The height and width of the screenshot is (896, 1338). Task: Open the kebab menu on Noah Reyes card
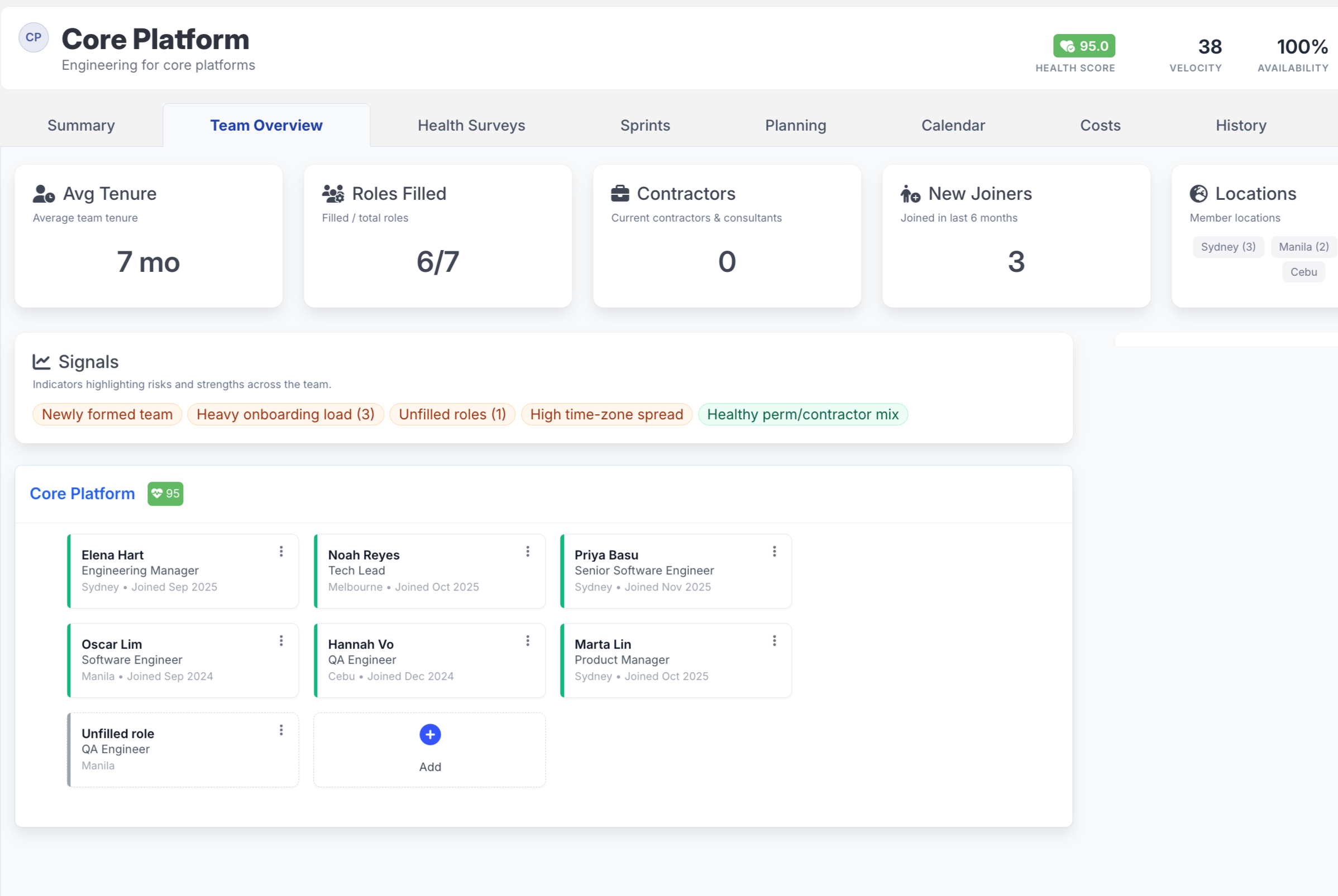tap(528, 552)
